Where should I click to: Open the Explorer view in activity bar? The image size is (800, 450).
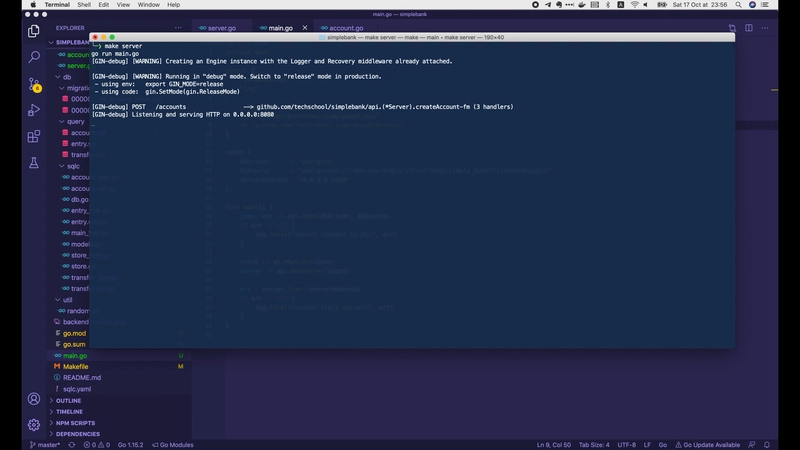click(x=34, y=32)
